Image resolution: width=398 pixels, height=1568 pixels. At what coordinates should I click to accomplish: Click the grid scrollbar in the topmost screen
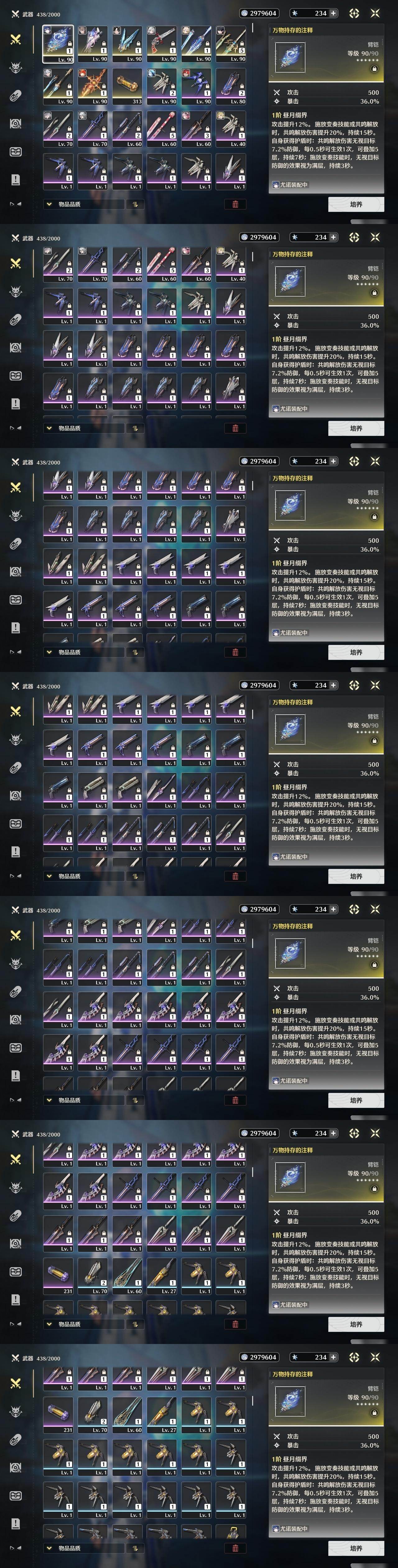tap(252, 28)
